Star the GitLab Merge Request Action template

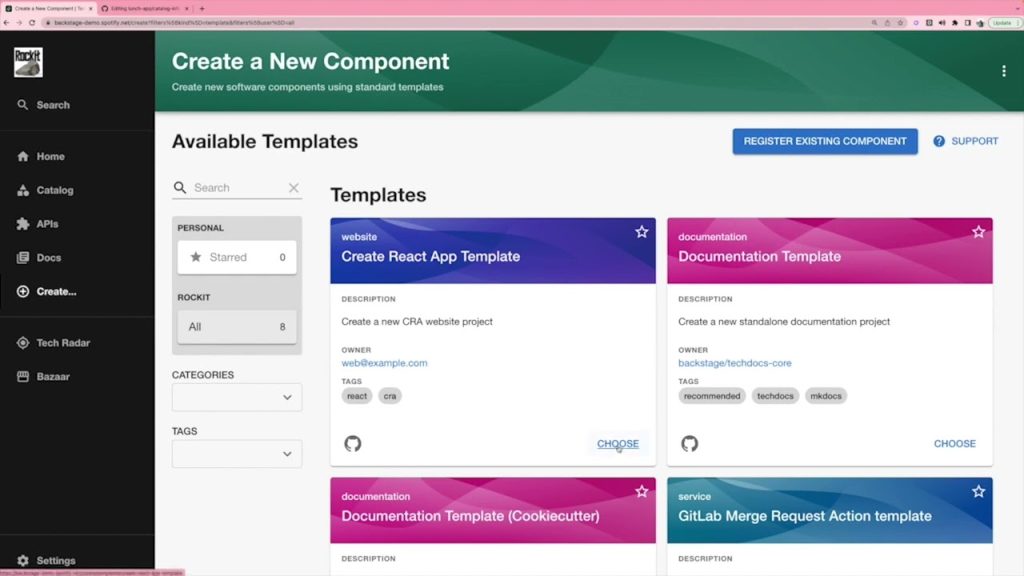[x=978, y=491]
